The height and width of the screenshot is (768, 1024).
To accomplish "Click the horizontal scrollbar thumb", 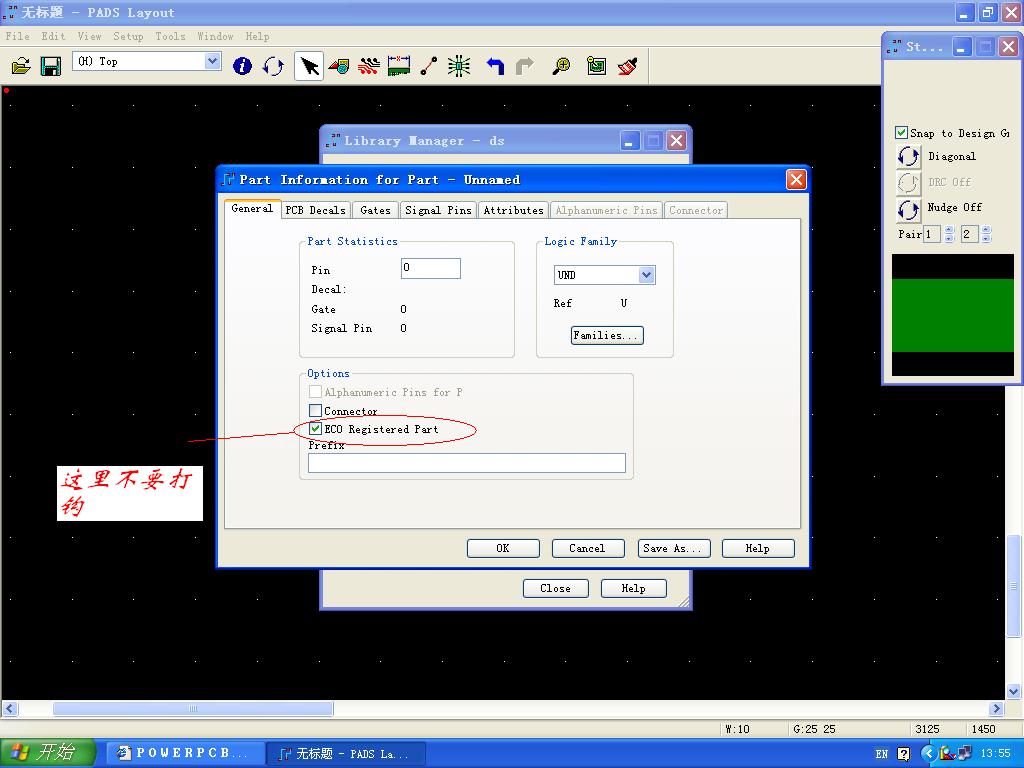I will point(193,709).
